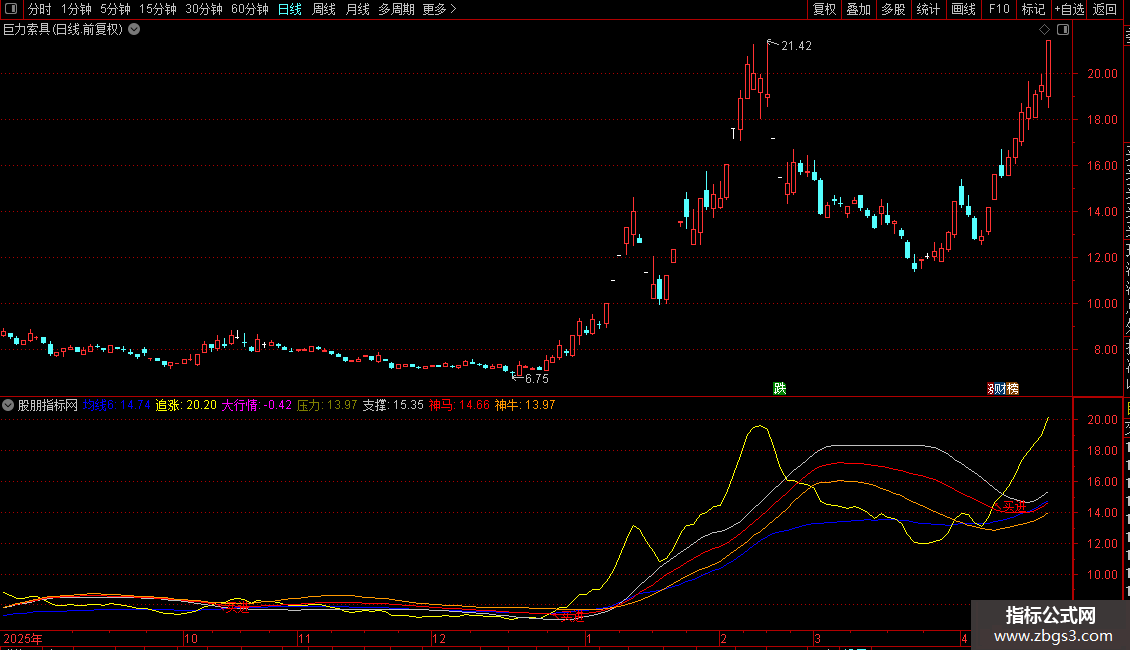Open F10 company info

pos(999,9)
